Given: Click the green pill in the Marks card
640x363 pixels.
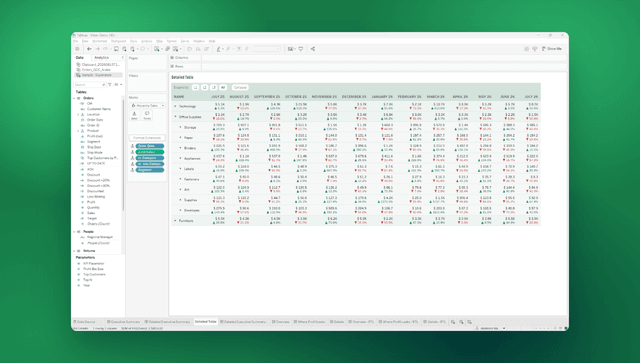Looking at the screenshot, I should (x=150, y=152).
